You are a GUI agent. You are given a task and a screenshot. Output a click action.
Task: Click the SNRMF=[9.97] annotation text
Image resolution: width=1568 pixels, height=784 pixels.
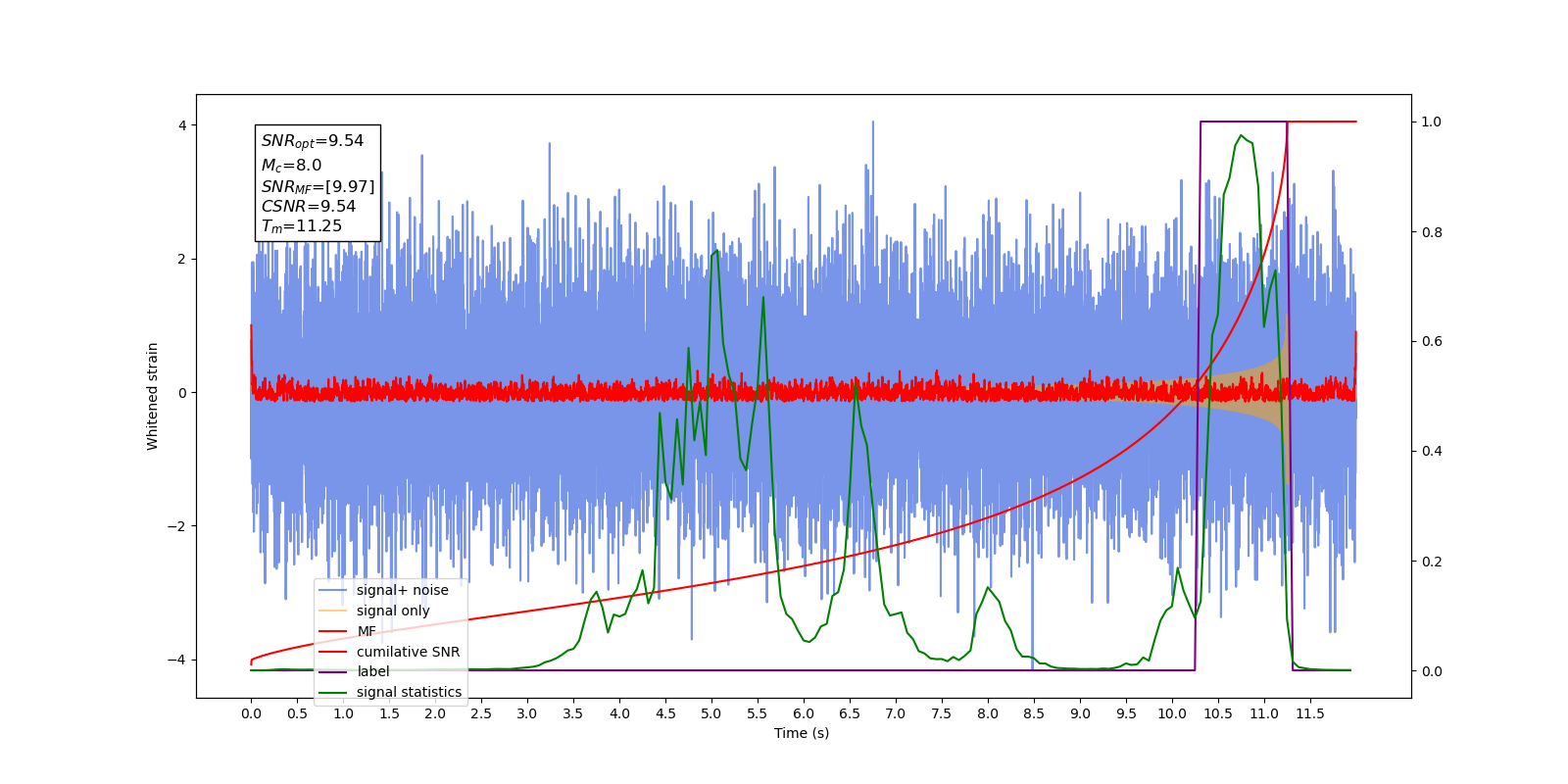(x=318, y=186)
